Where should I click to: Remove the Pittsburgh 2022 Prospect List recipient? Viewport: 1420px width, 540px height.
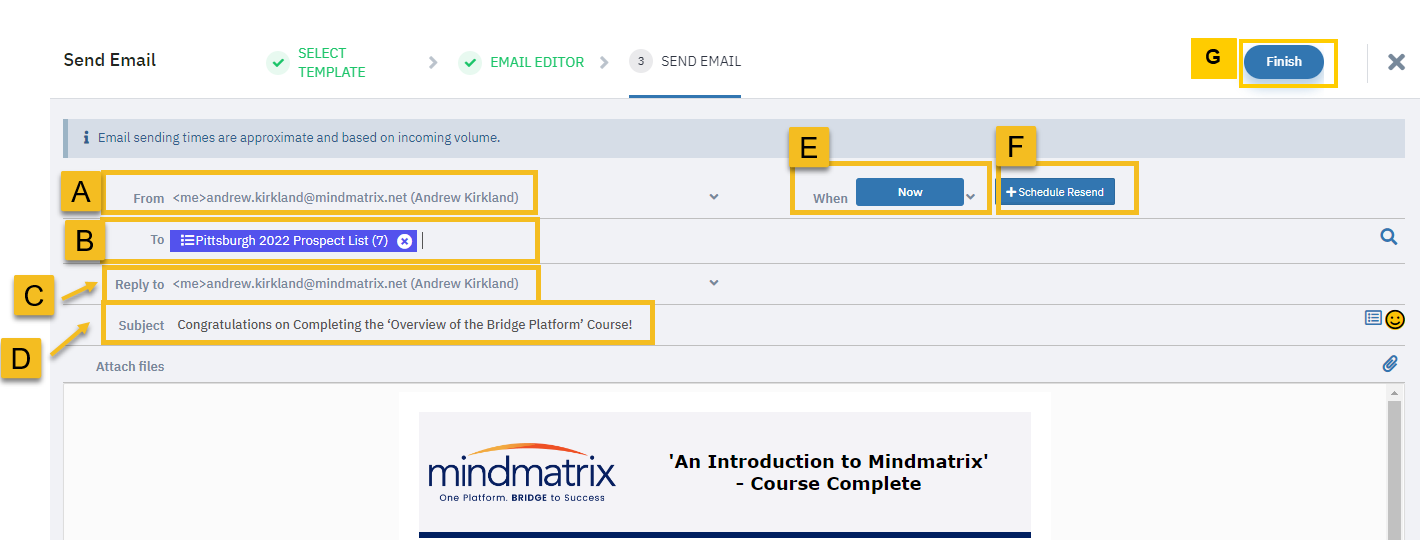click(404, 241)
